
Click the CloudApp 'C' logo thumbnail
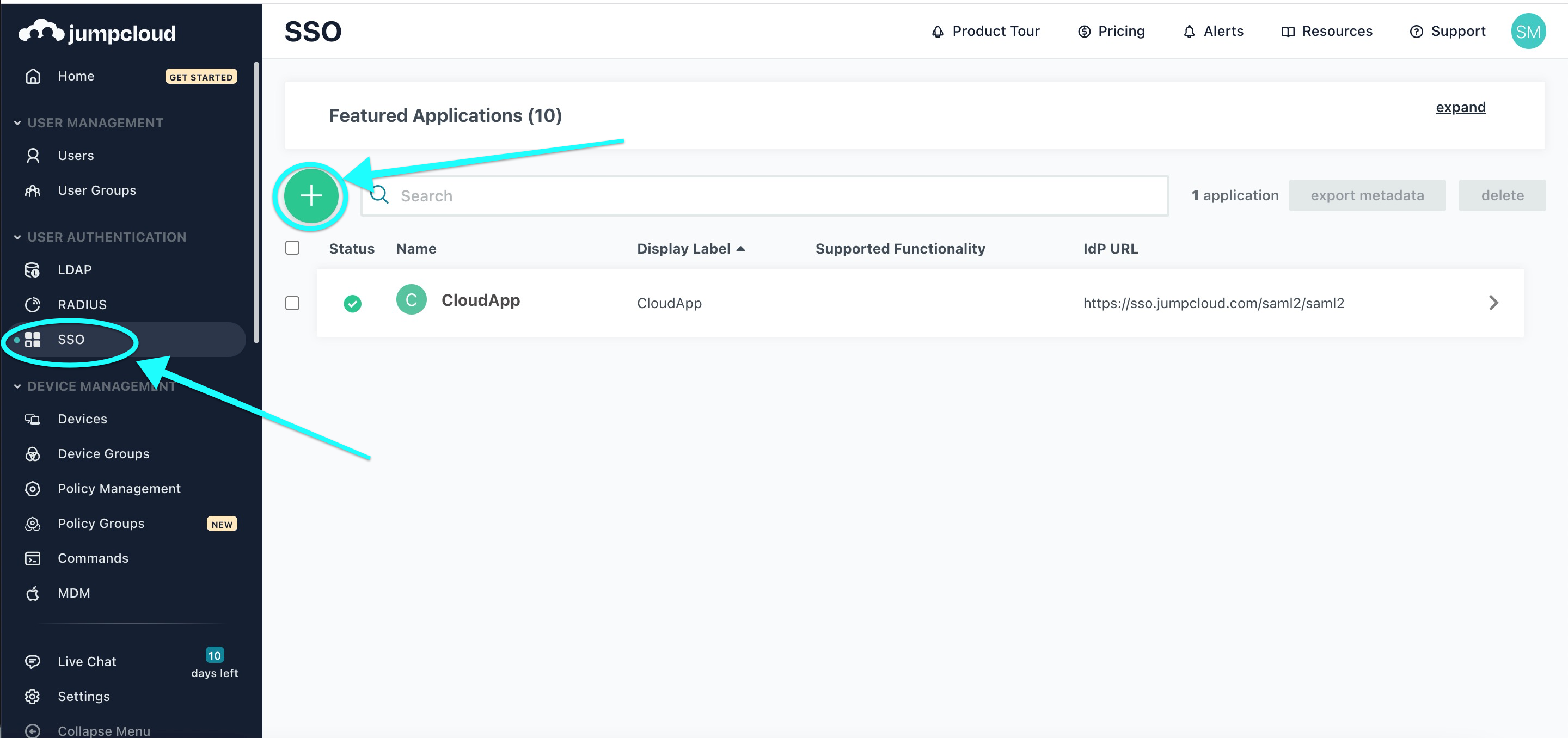tap(412, 300)
